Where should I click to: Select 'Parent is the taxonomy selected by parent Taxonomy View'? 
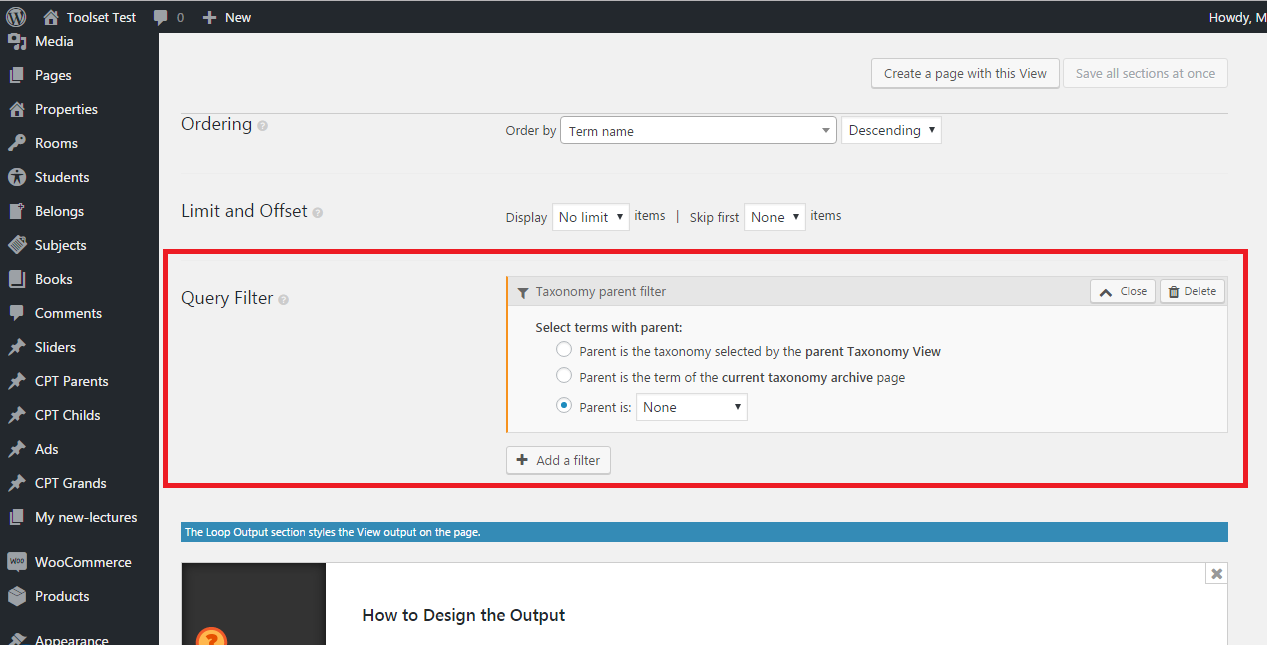(563, 349)
